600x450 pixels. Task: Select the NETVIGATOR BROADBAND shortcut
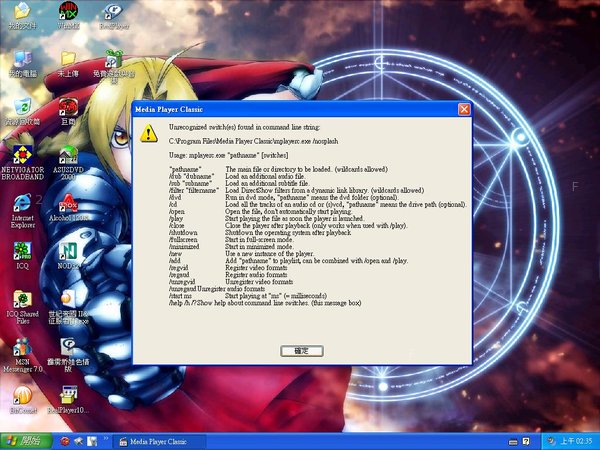tap(23, 163)
